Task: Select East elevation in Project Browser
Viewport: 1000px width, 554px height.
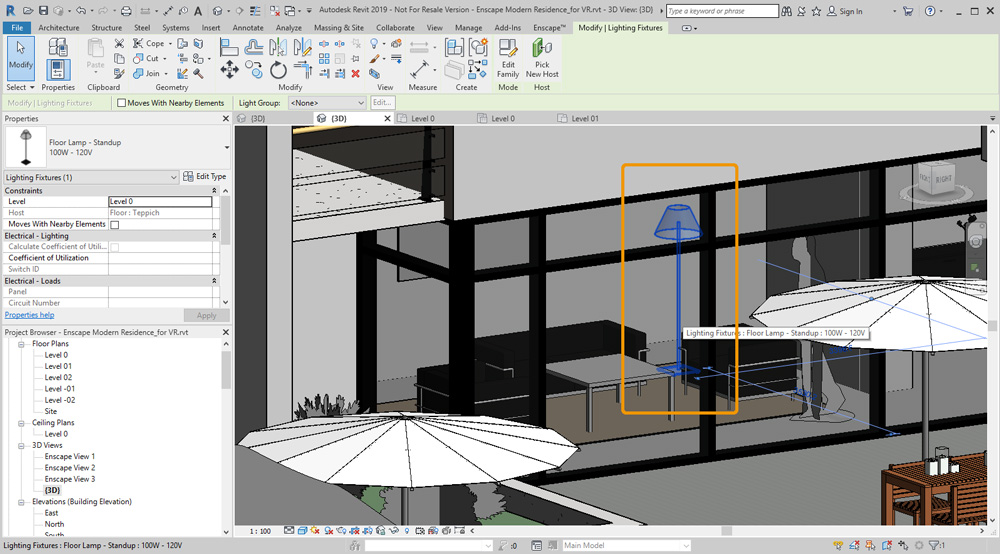Action: pos(51,513)
